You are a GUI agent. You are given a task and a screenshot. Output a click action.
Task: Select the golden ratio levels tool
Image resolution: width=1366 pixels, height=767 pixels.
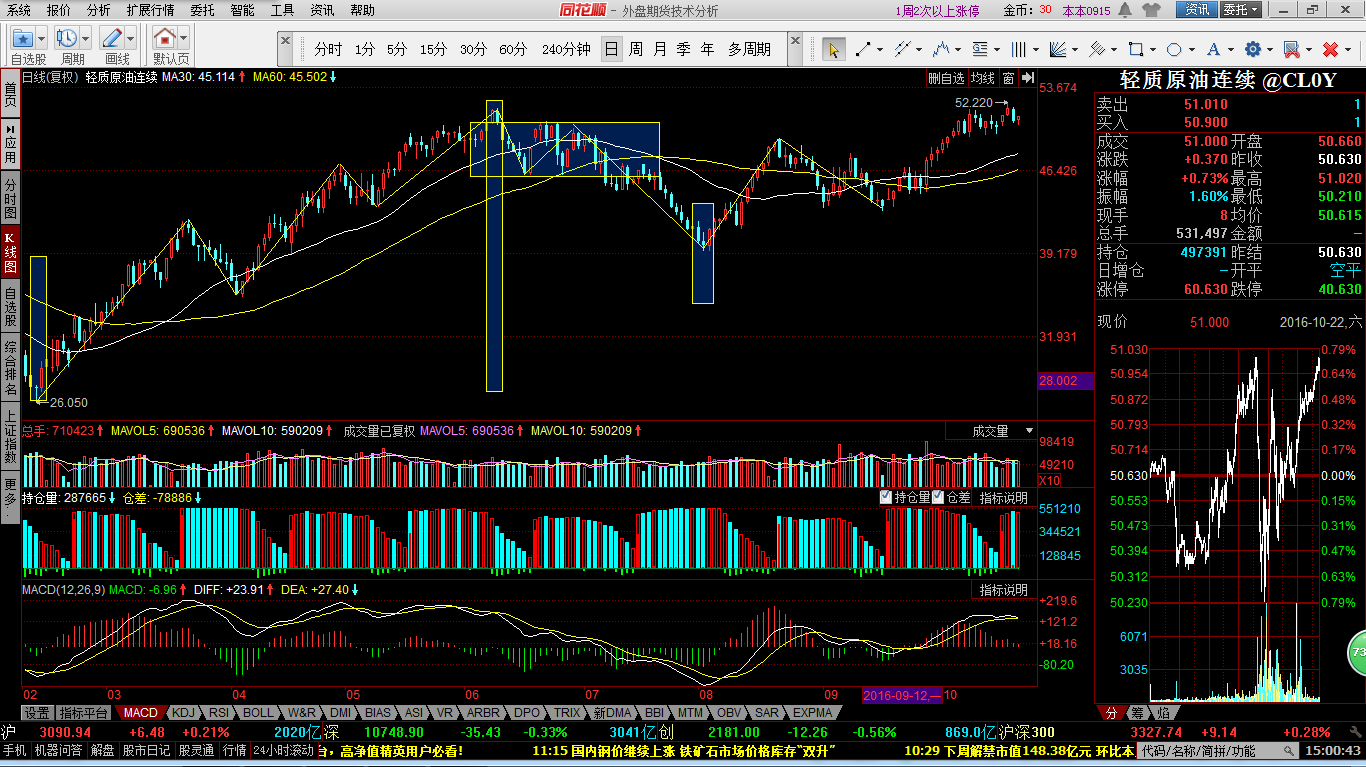[980, 49]
